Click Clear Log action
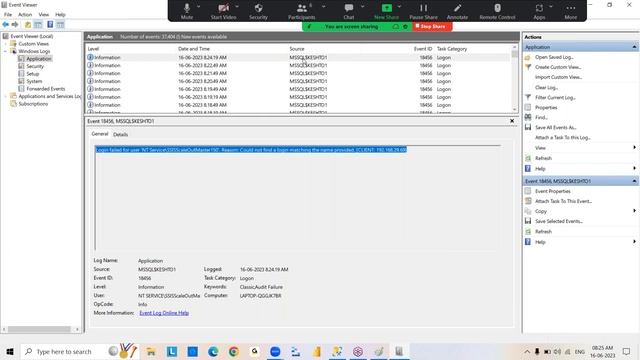Viewport: 640px width, 360px height. 546,87
